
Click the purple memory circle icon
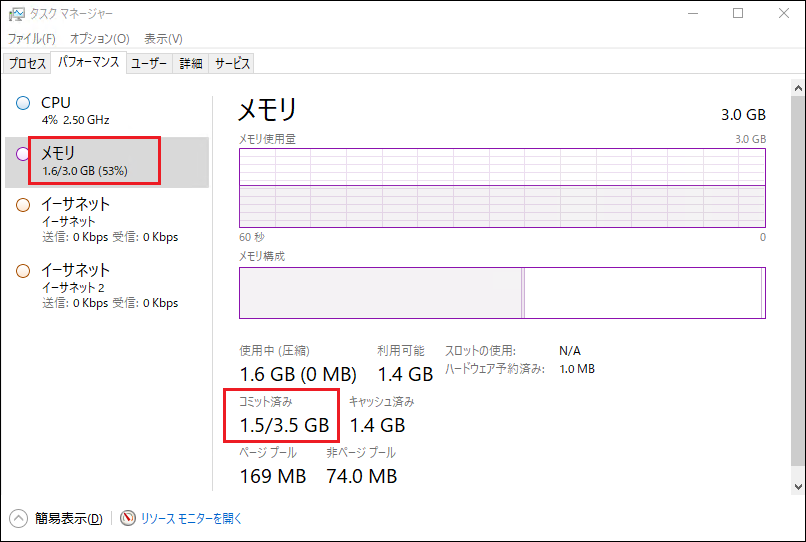point(23,154)
